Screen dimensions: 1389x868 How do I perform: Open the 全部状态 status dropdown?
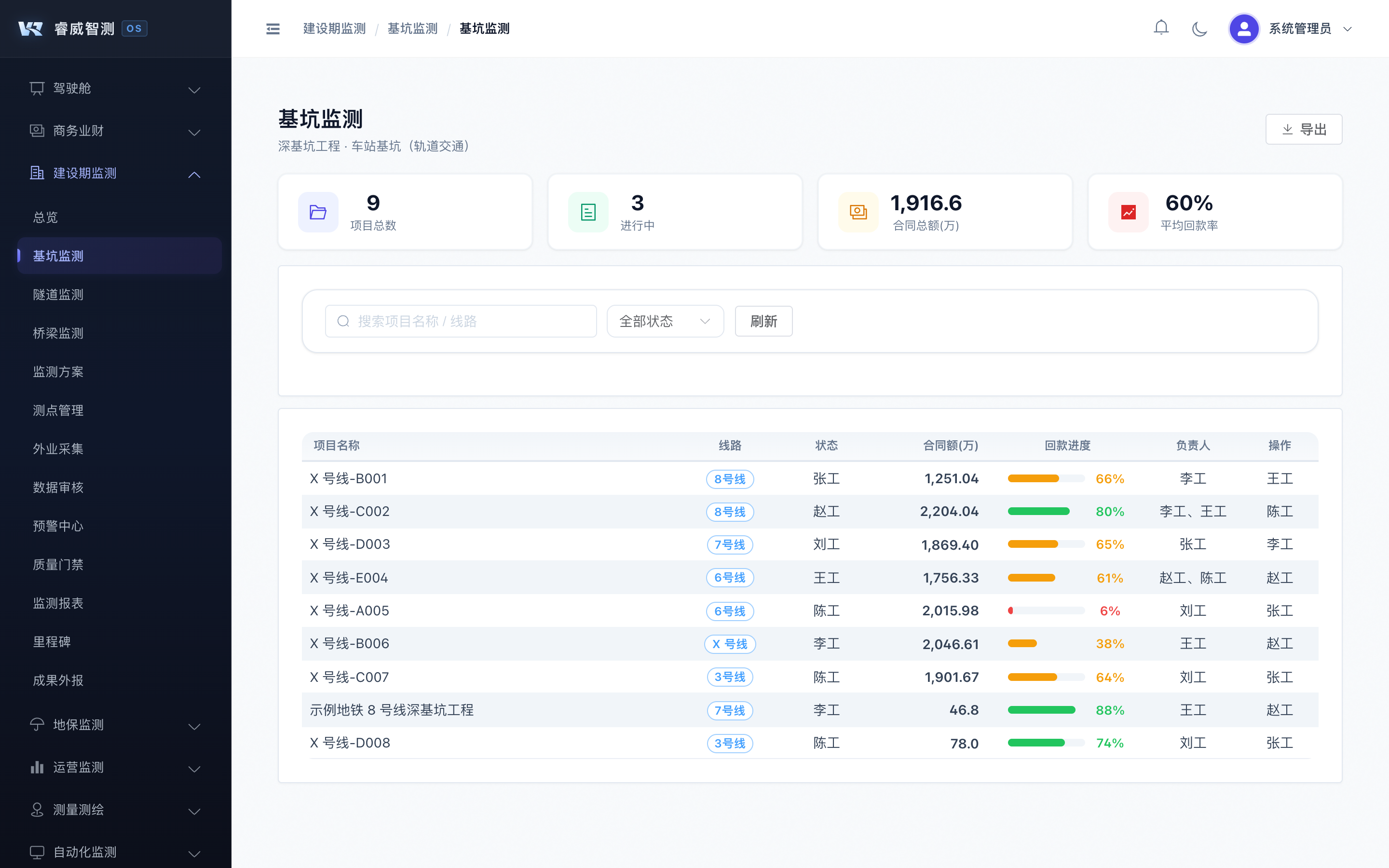click(x=665, y=321)
